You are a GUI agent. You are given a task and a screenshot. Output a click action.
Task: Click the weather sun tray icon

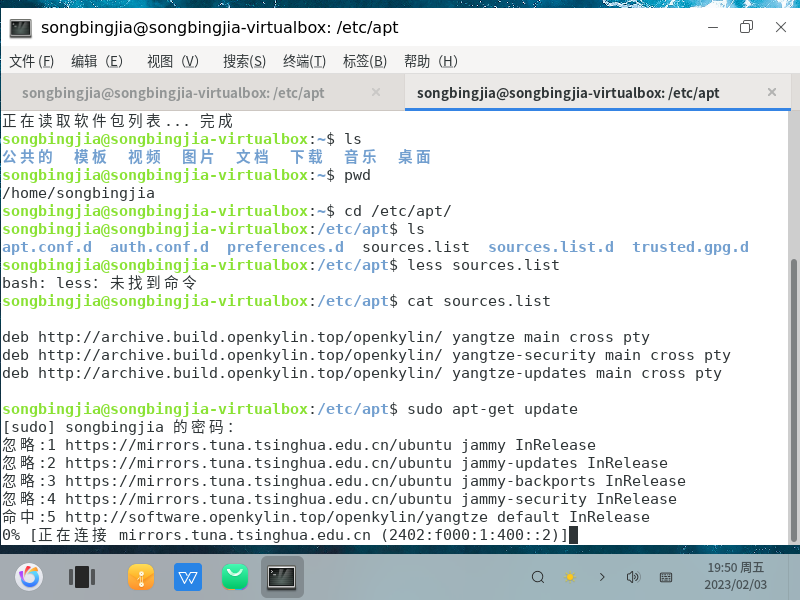coord(570,577)
